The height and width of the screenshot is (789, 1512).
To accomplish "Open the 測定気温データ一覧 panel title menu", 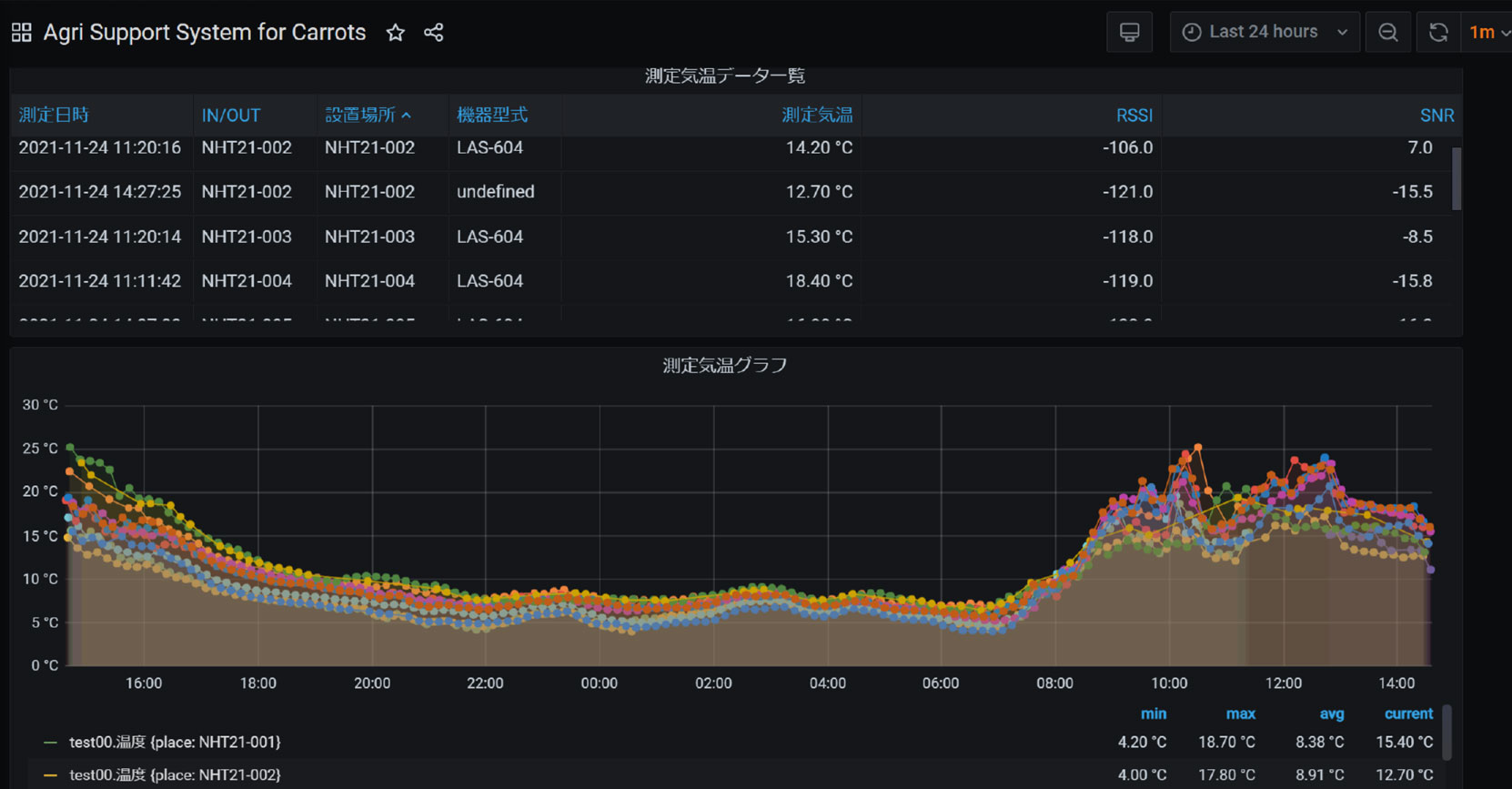I will coord(725,76).
